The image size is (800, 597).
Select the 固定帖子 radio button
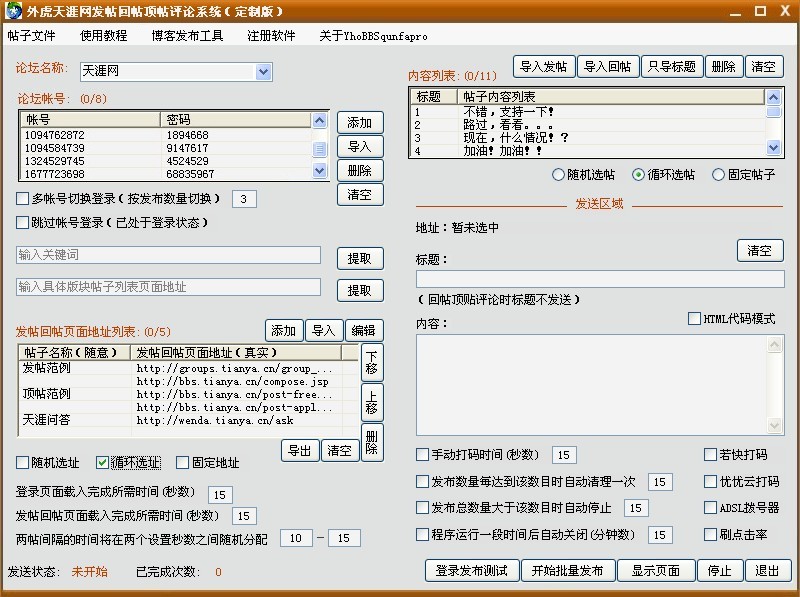(718, 175)
